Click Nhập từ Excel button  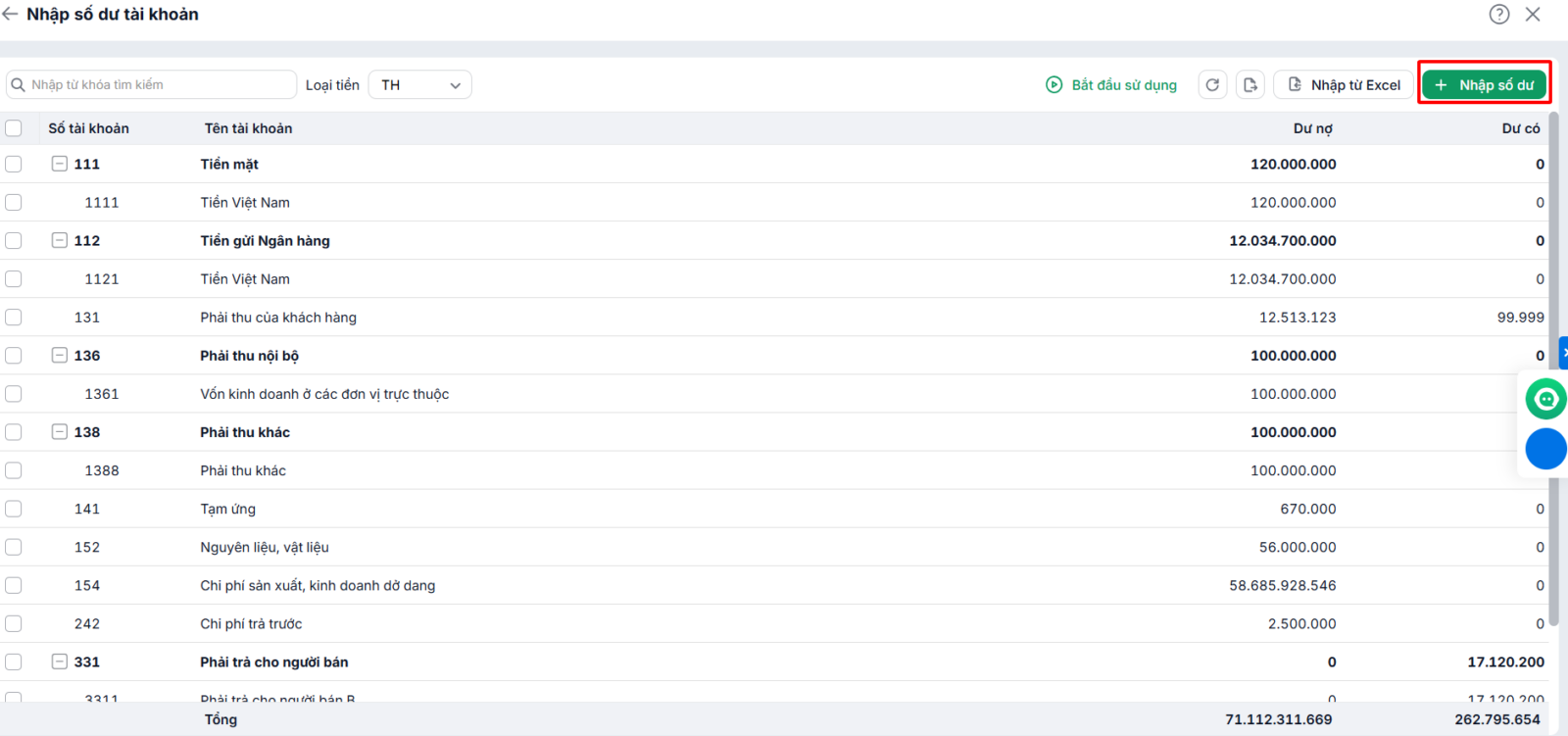[1344, 85]
